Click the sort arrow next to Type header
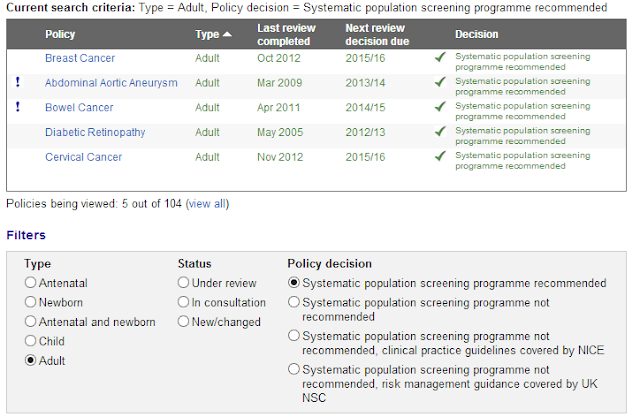640x417 pixels. 227,34
